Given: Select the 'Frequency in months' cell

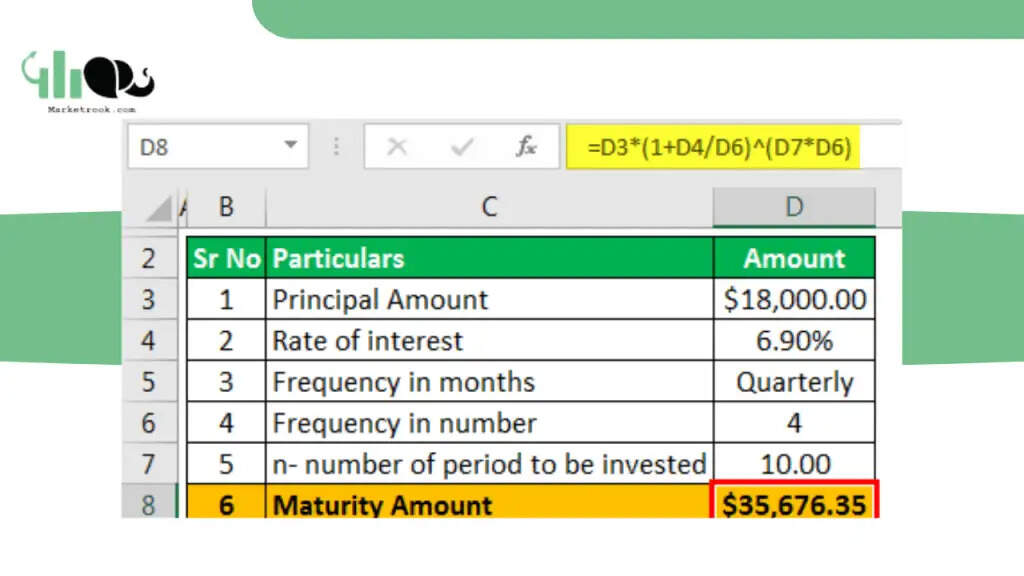Looking at the screenshot, I should coord(489,382).
